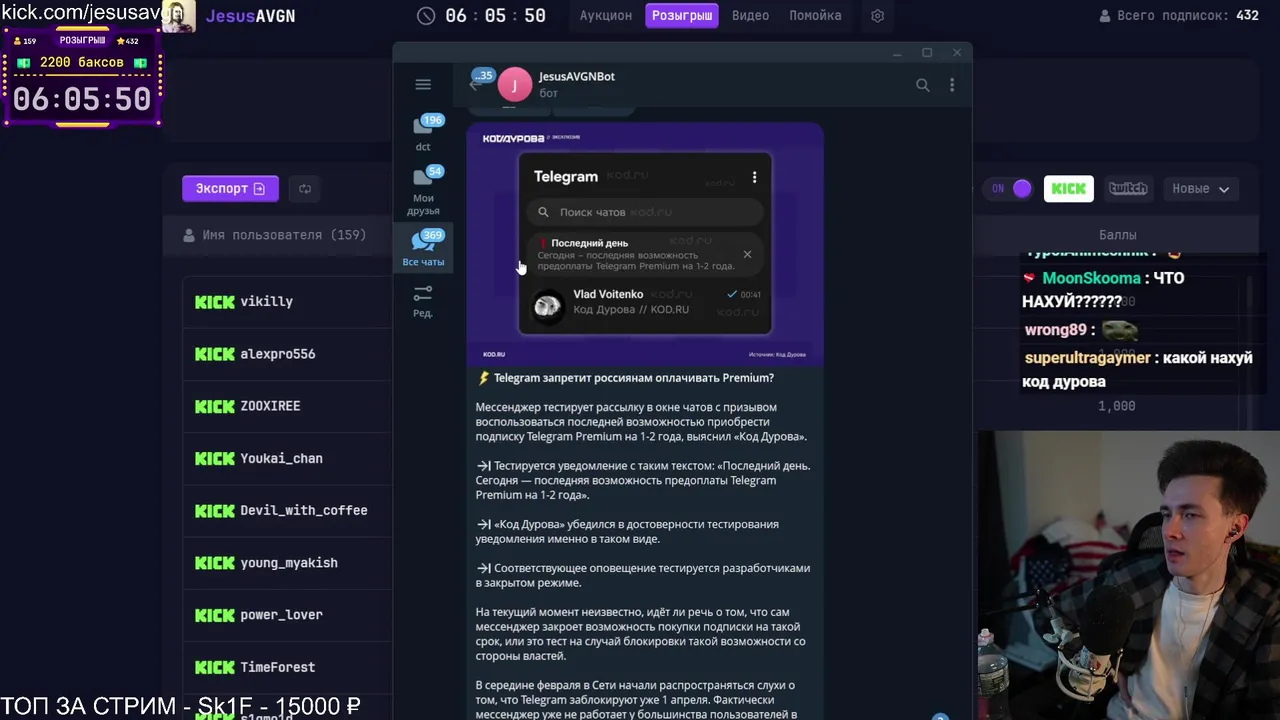Image resolution: width=1280 pixels, height=720 pixels.
Task: Open the Ред. folder editor
Action: pos(423,301)
